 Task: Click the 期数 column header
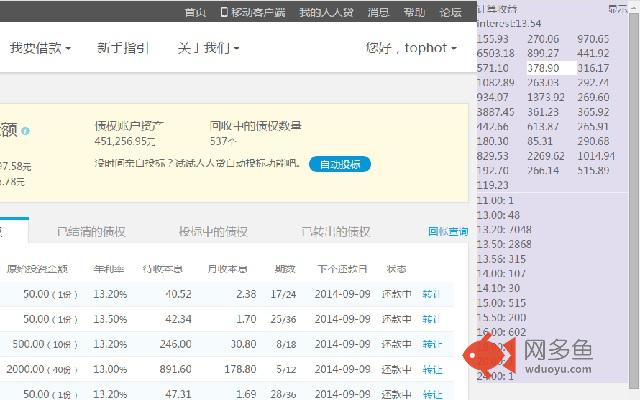click(285, 269)
